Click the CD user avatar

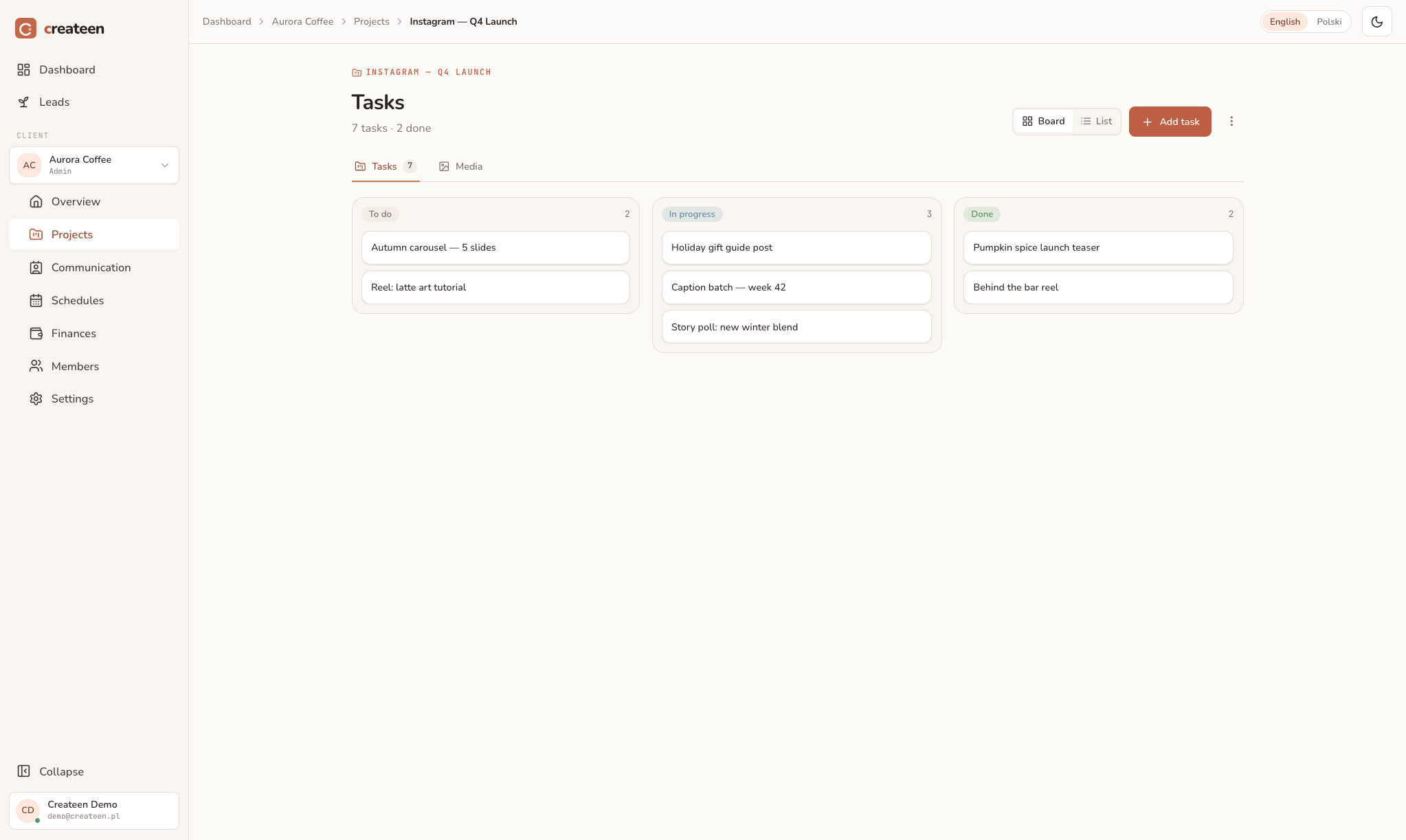tap(28, 810)
